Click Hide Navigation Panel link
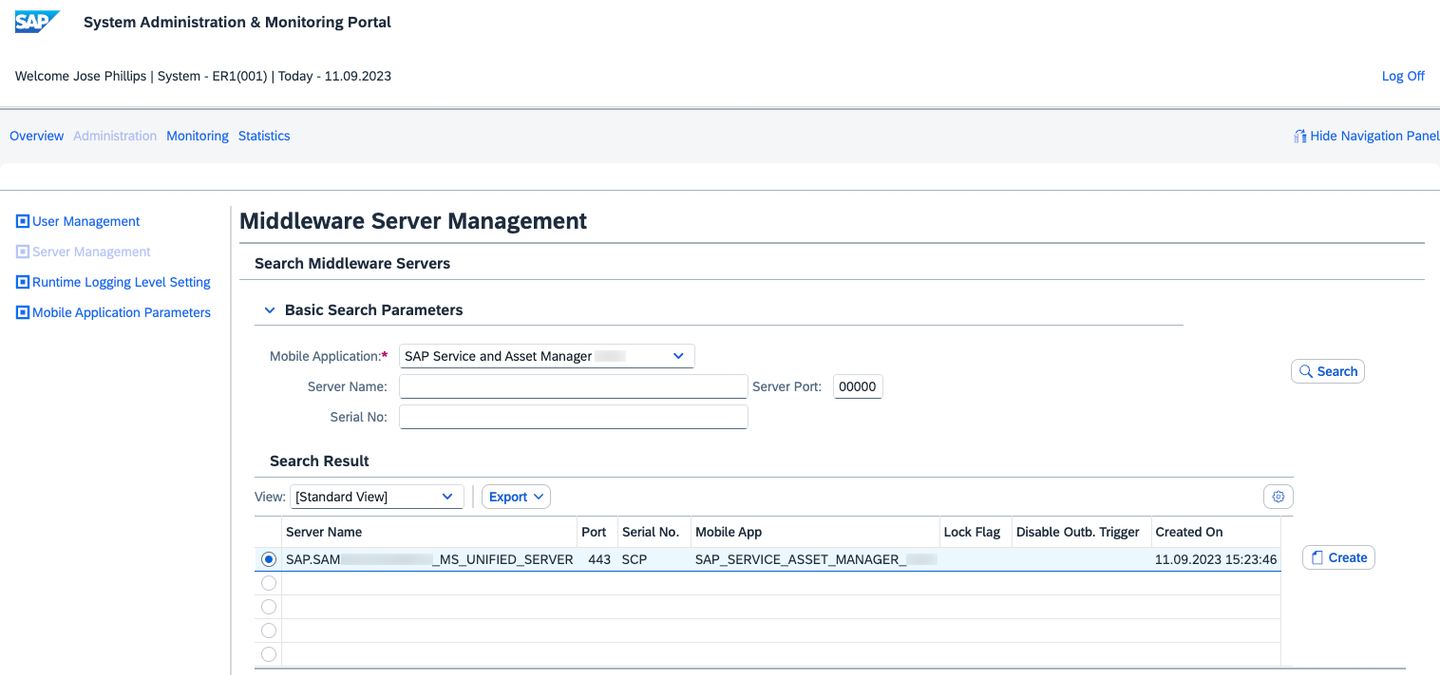Image resolution: width=1440 pixels, height=675 pixels. click(1374, 136)
